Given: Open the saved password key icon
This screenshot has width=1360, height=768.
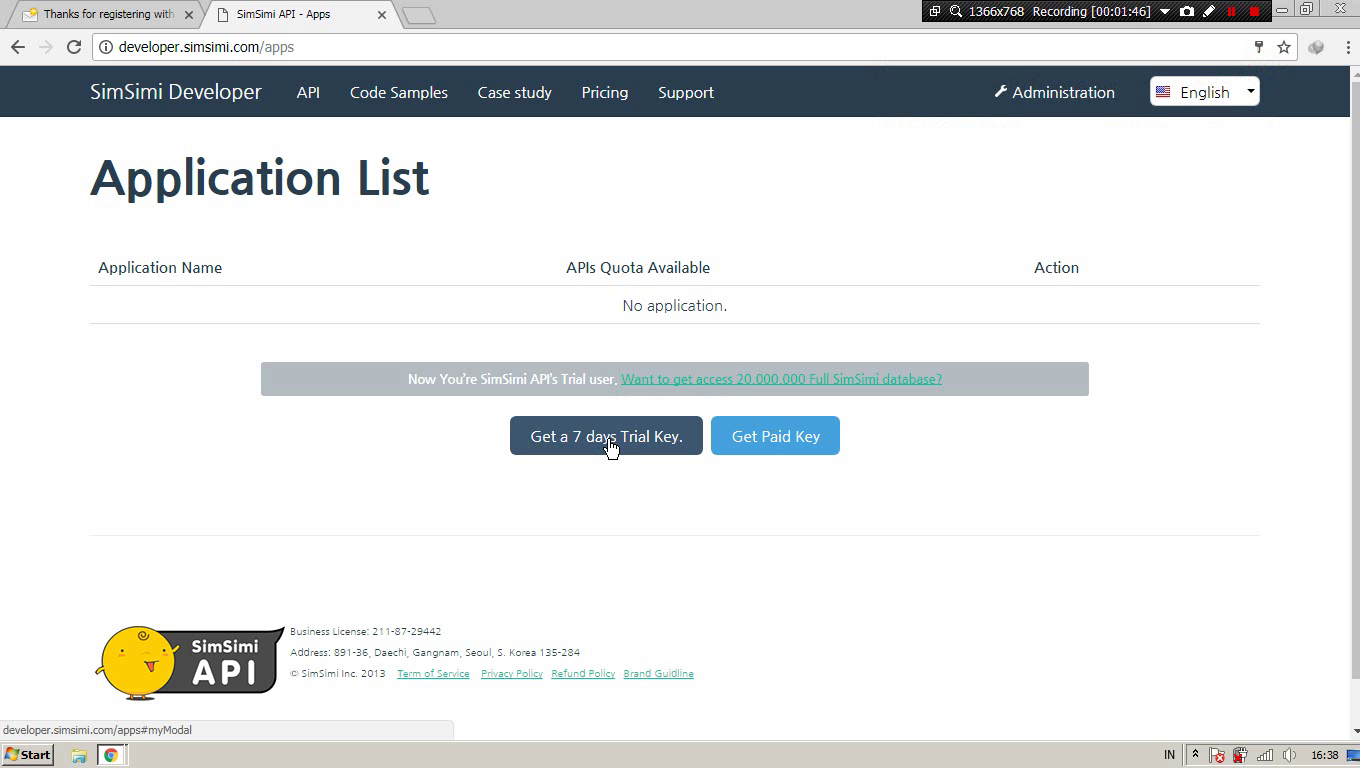Looking at the screenshot, I should tap(1259, 47).
